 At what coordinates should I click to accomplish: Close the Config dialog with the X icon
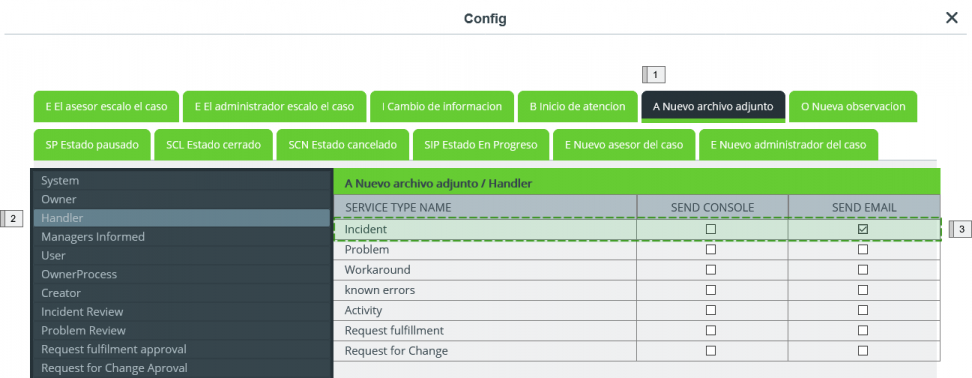[x=952, y=18]
